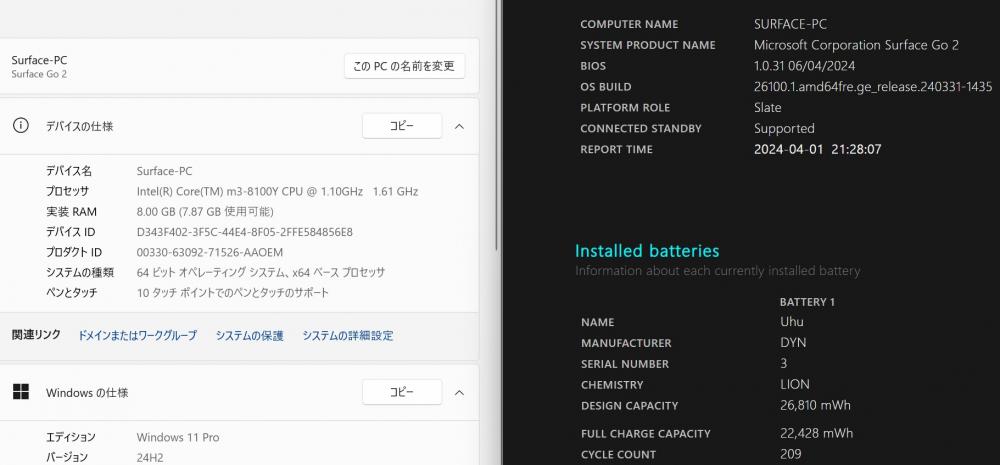The height and width of the screenshot is (465, 1000).
Task: Select the PLATFORM ROLE value Slate
Action: click(x=767, y=107)
